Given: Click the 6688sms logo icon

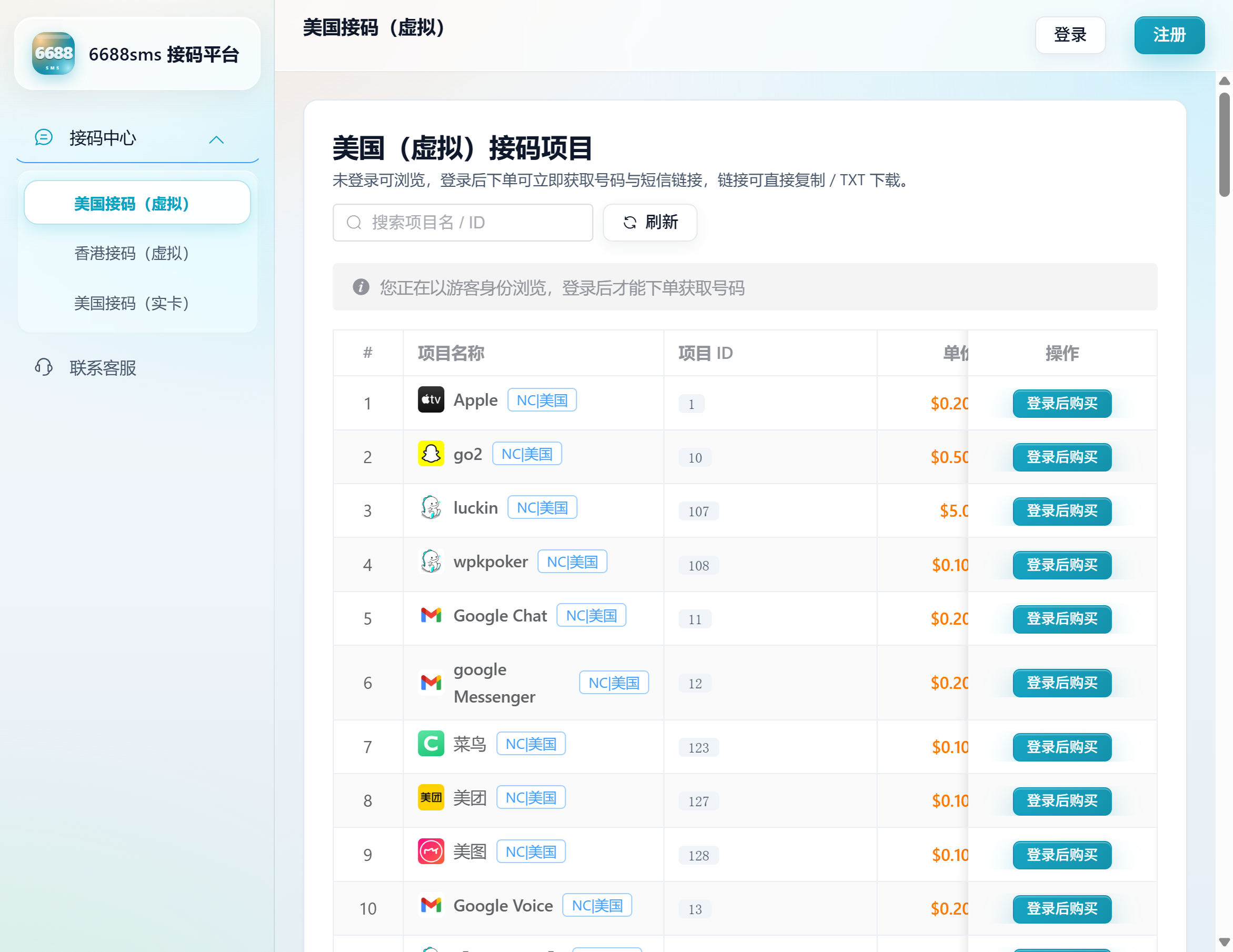Looking at the screenshot, I should click(x=53, y=54).
